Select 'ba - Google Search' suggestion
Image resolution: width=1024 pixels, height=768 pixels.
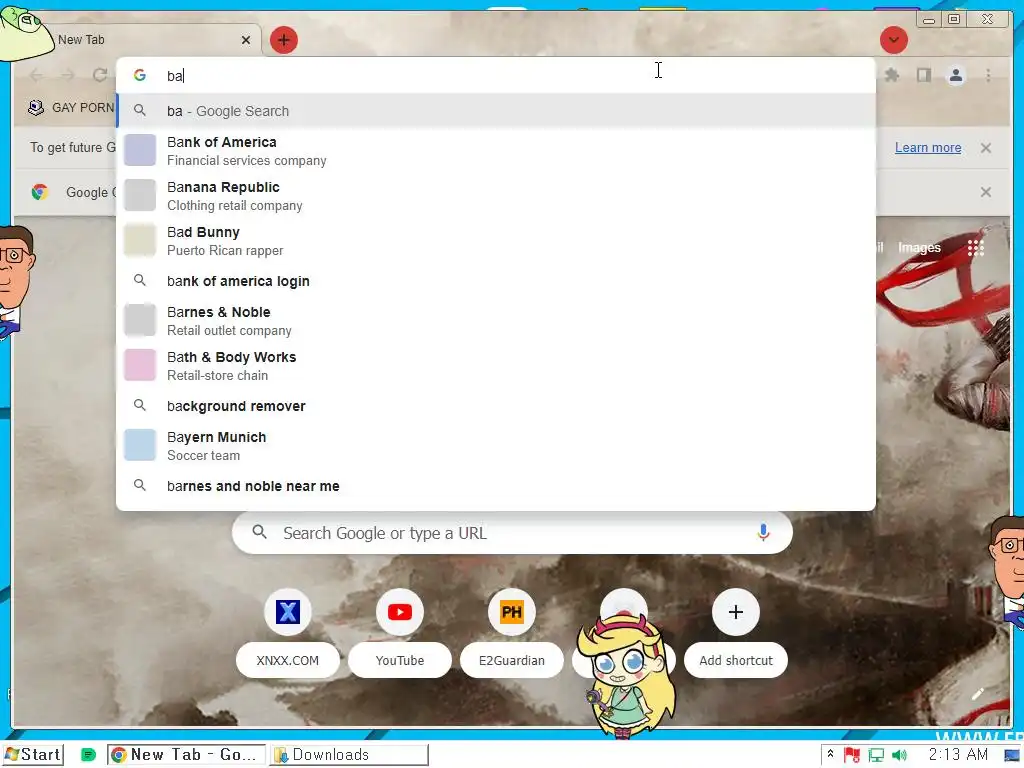coord(496,111)
